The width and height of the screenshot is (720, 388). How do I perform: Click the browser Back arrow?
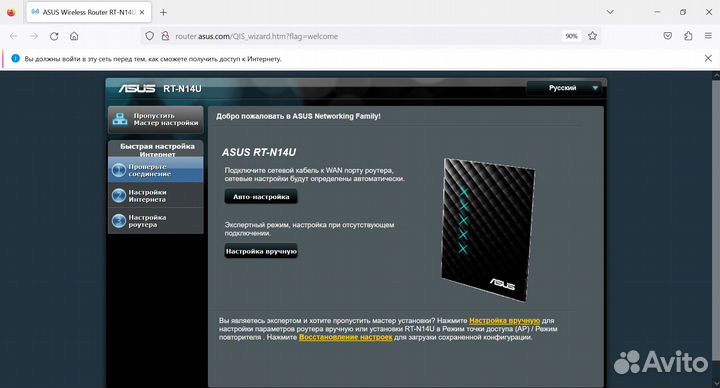[14, 36]
